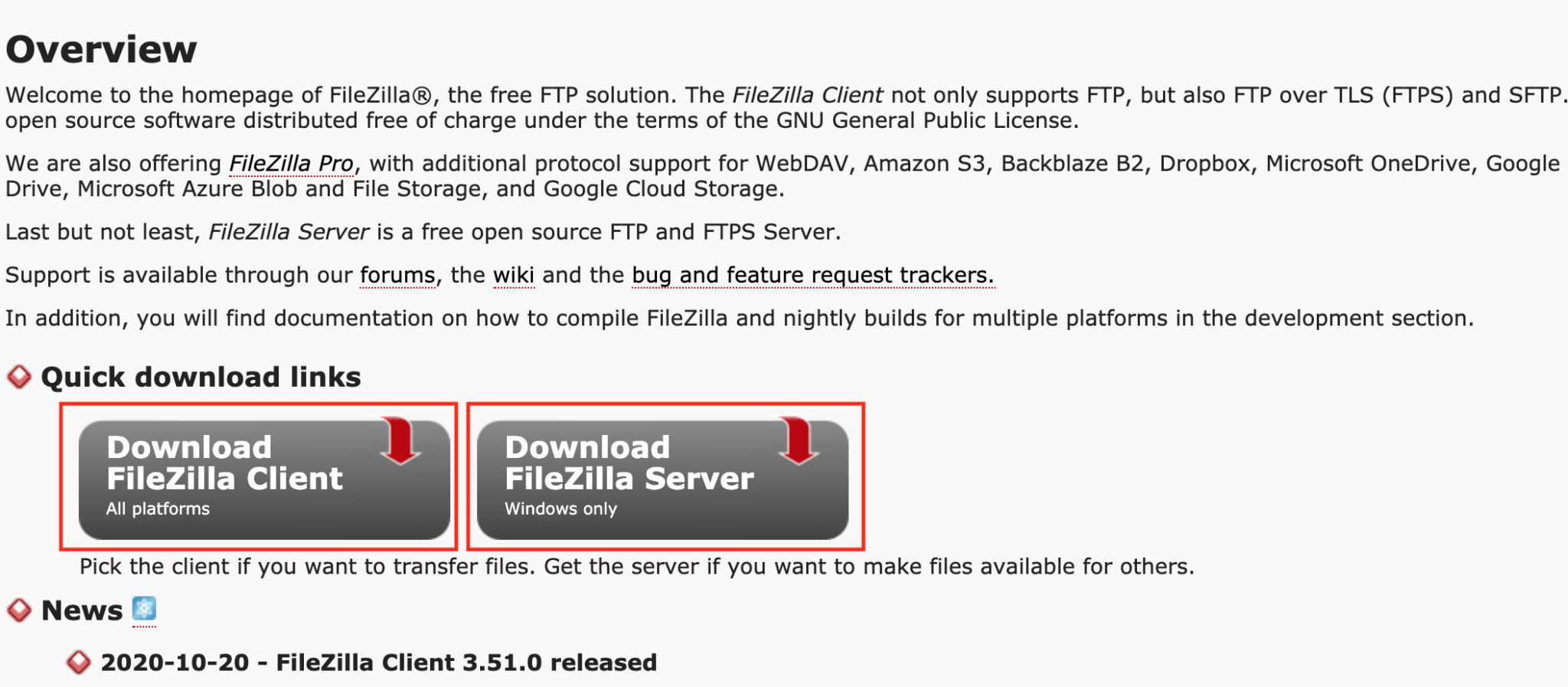
Task: Open the wiki link
Action: tap(514, 275)
